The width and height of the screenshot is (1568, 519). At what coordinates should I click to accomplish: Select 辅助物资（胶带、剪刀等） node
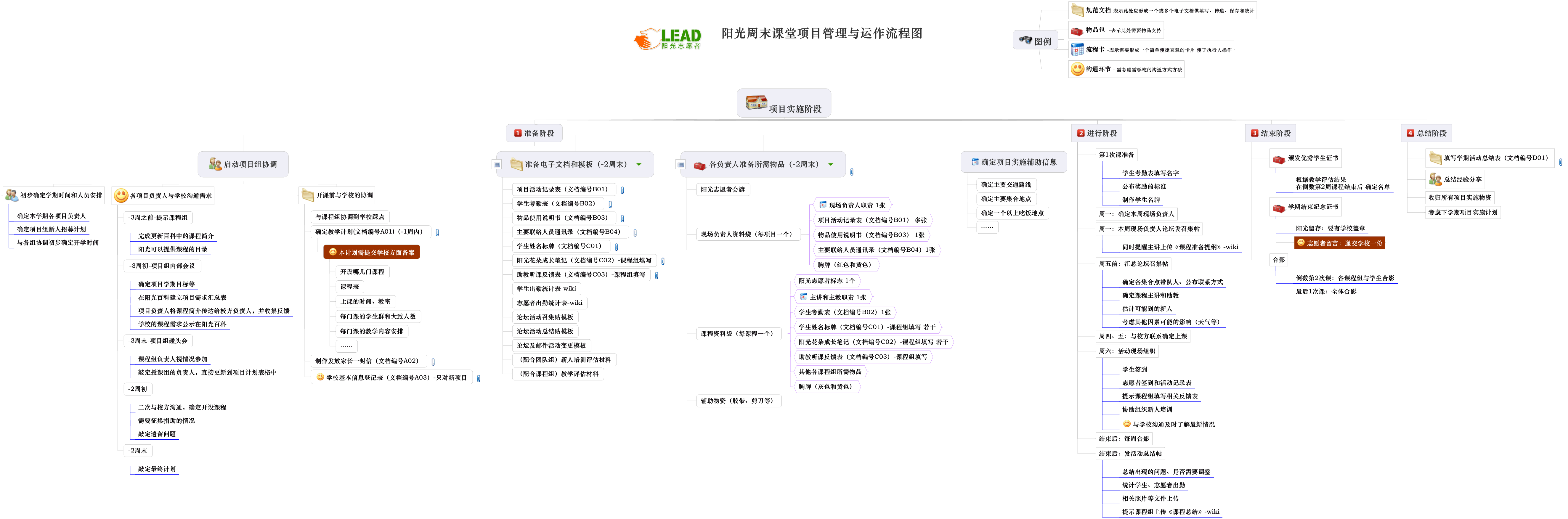pyautogui.click(x=738, y=400)
